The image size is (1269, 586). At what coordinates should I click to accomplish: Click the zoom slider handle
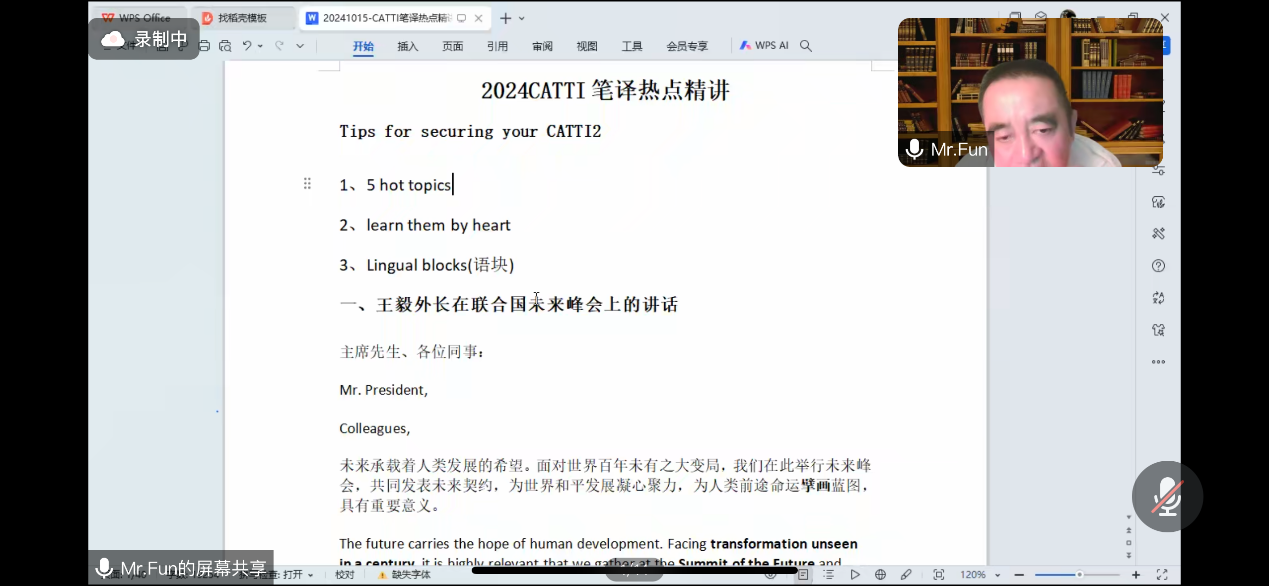tap(1079, 575)
